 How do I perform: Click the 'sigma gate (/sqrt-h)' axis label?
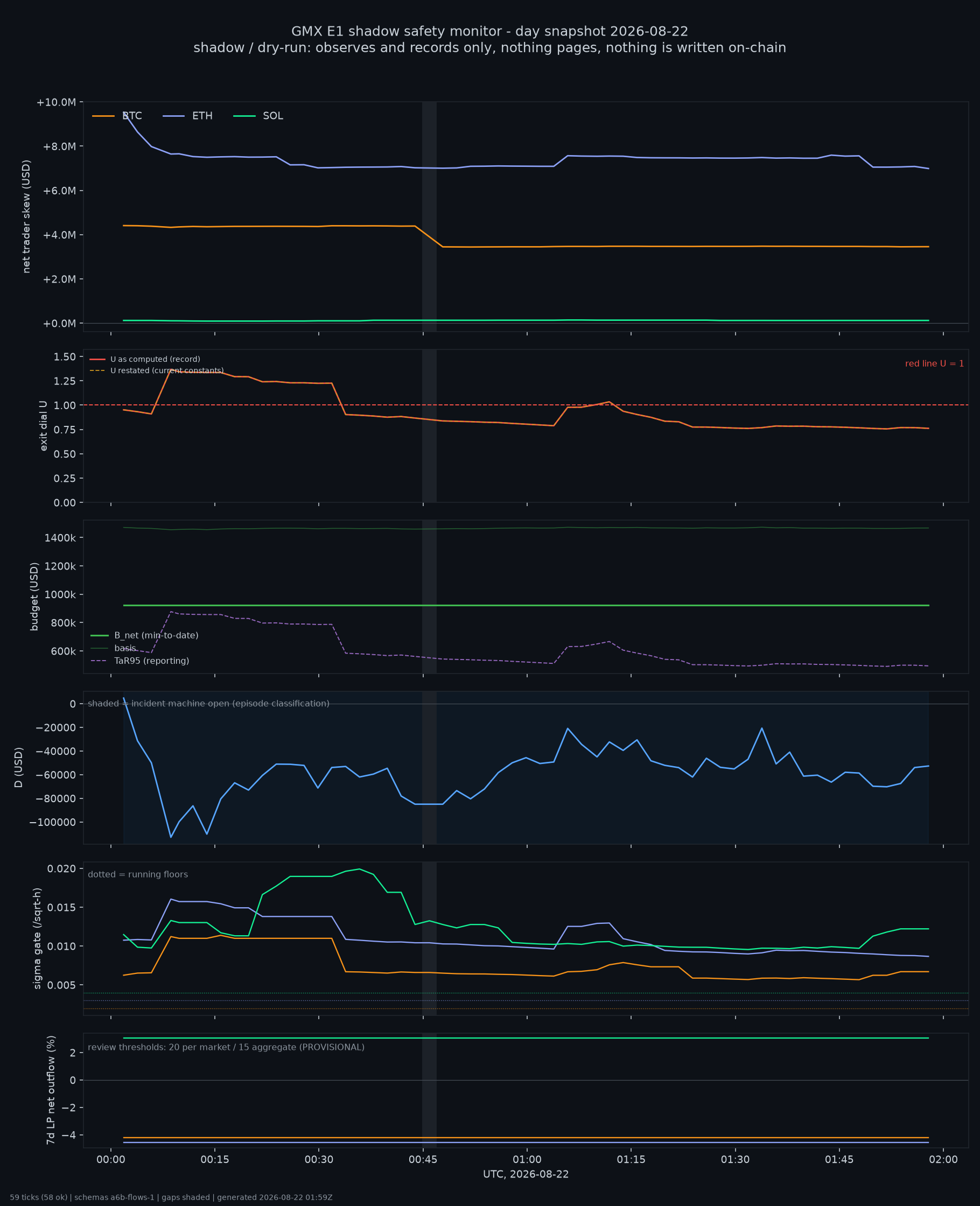37,938
